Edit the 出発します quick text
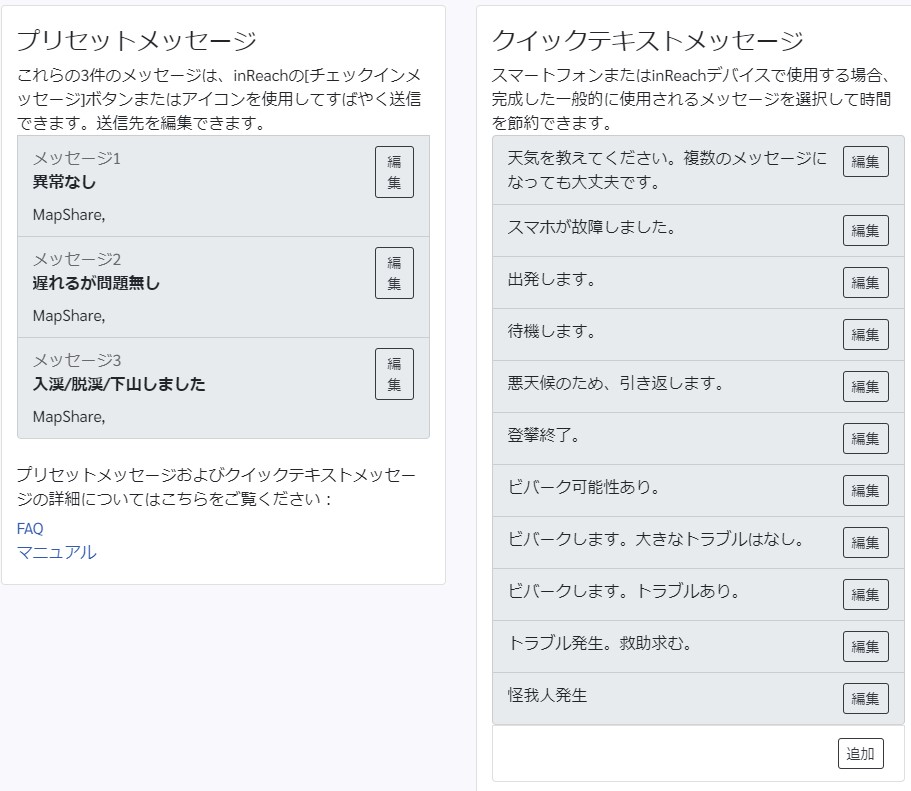 click(865, 282)
